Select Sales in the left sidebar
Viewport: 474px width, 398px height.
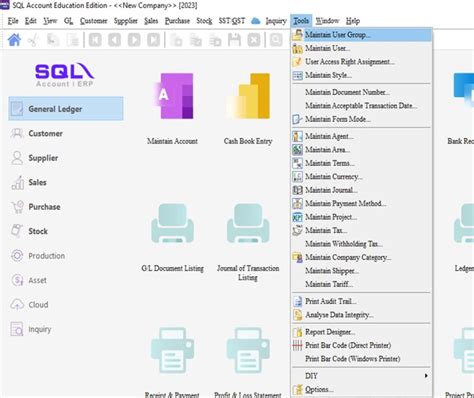point(66,182)
